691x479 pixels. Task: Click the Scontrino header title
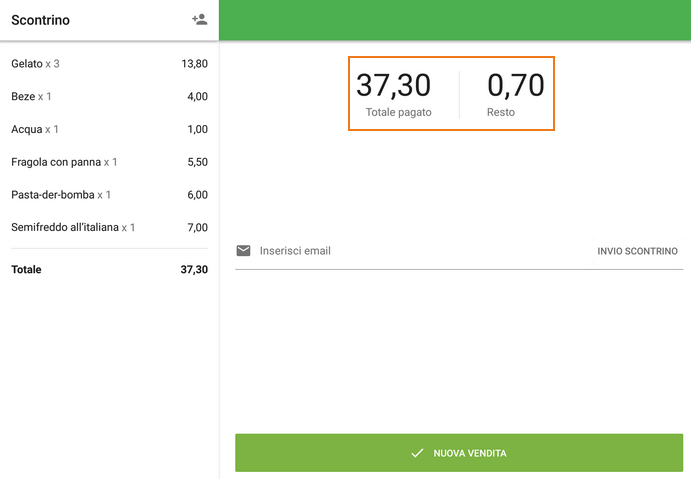pos(40,20)
